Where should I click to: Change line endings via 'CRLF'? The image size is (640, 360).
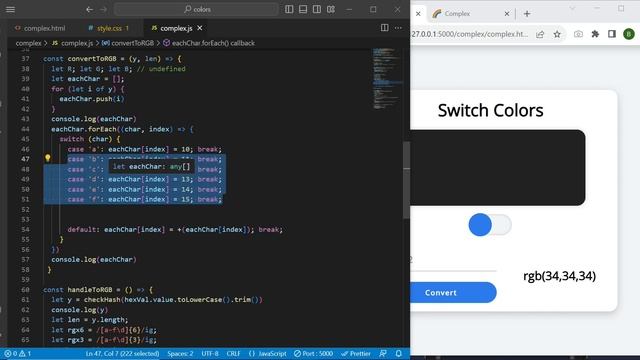[x=233, y=353]
